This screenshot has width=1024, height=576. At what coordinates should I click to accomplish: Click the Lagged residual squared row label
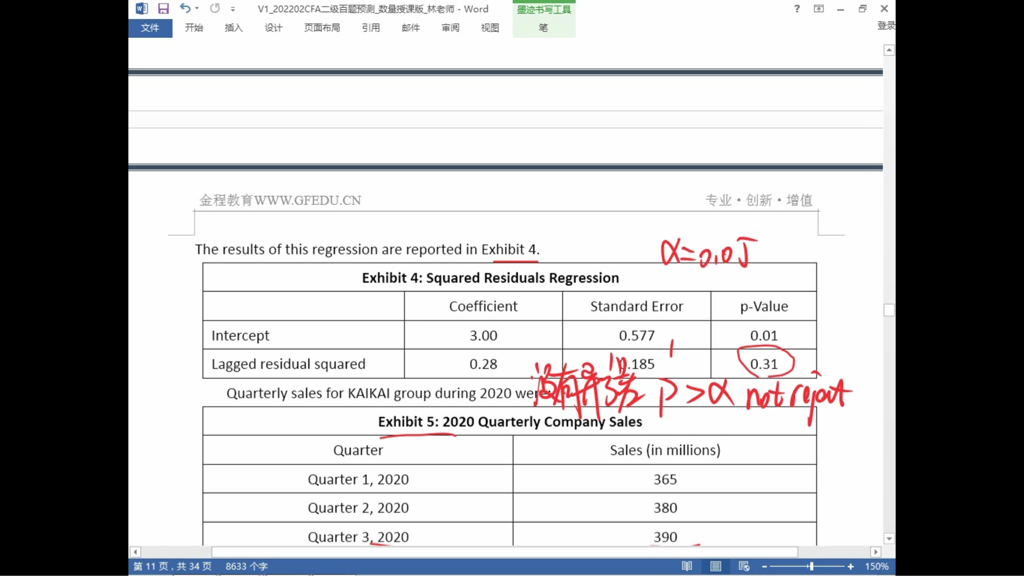tap(289, 364)
